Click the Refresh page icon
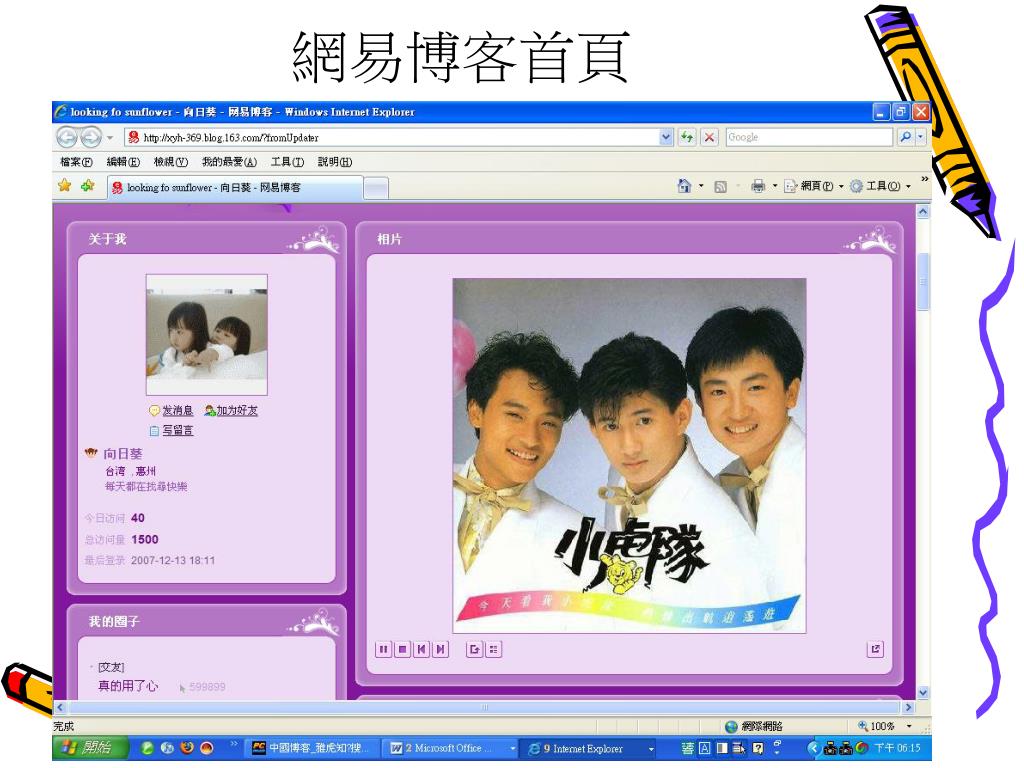Viewport: 1024px width, 768px height. (686, 137)
